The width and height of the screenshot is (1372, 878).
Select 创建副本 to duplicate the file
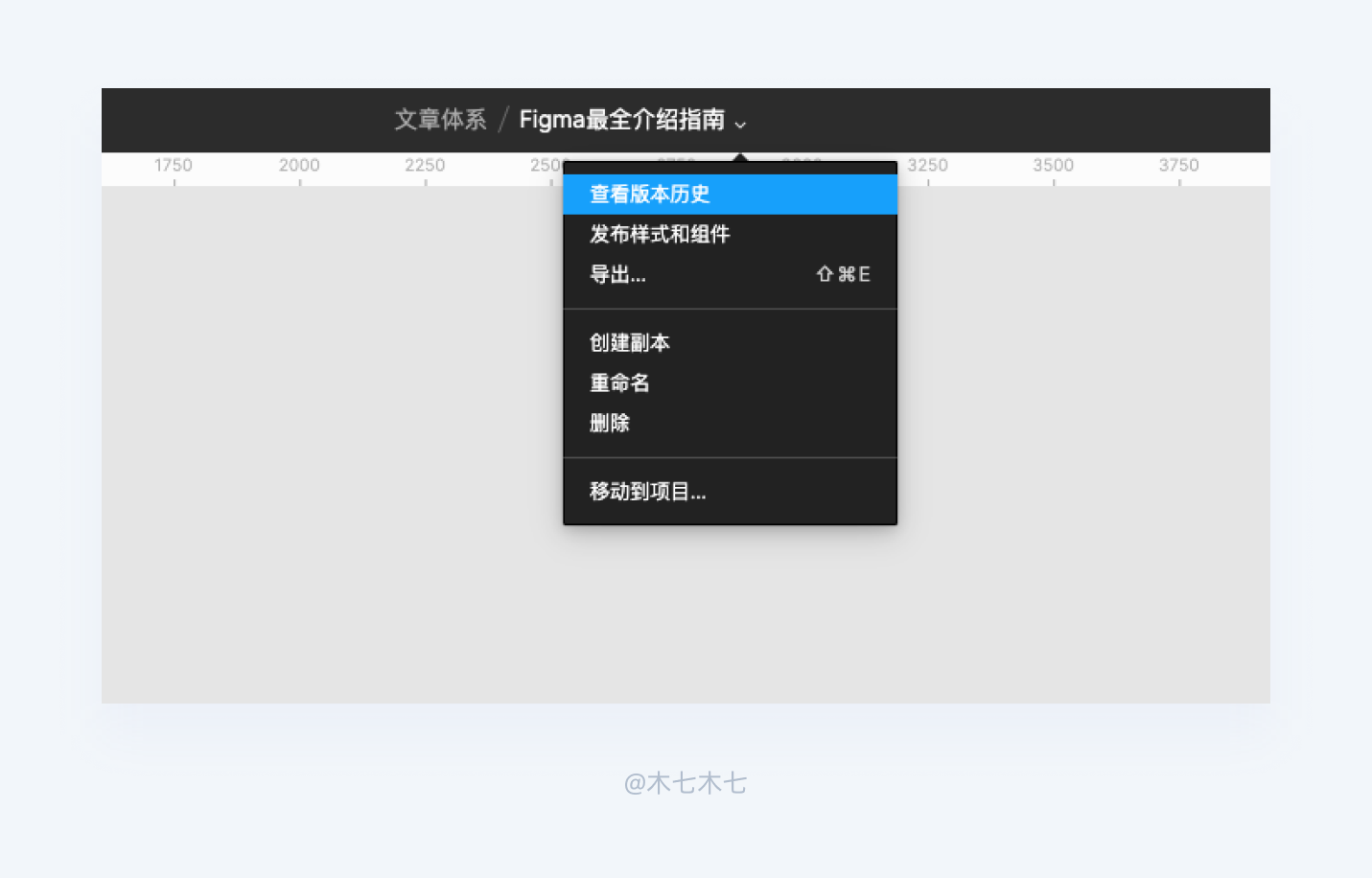pos(629,342)
